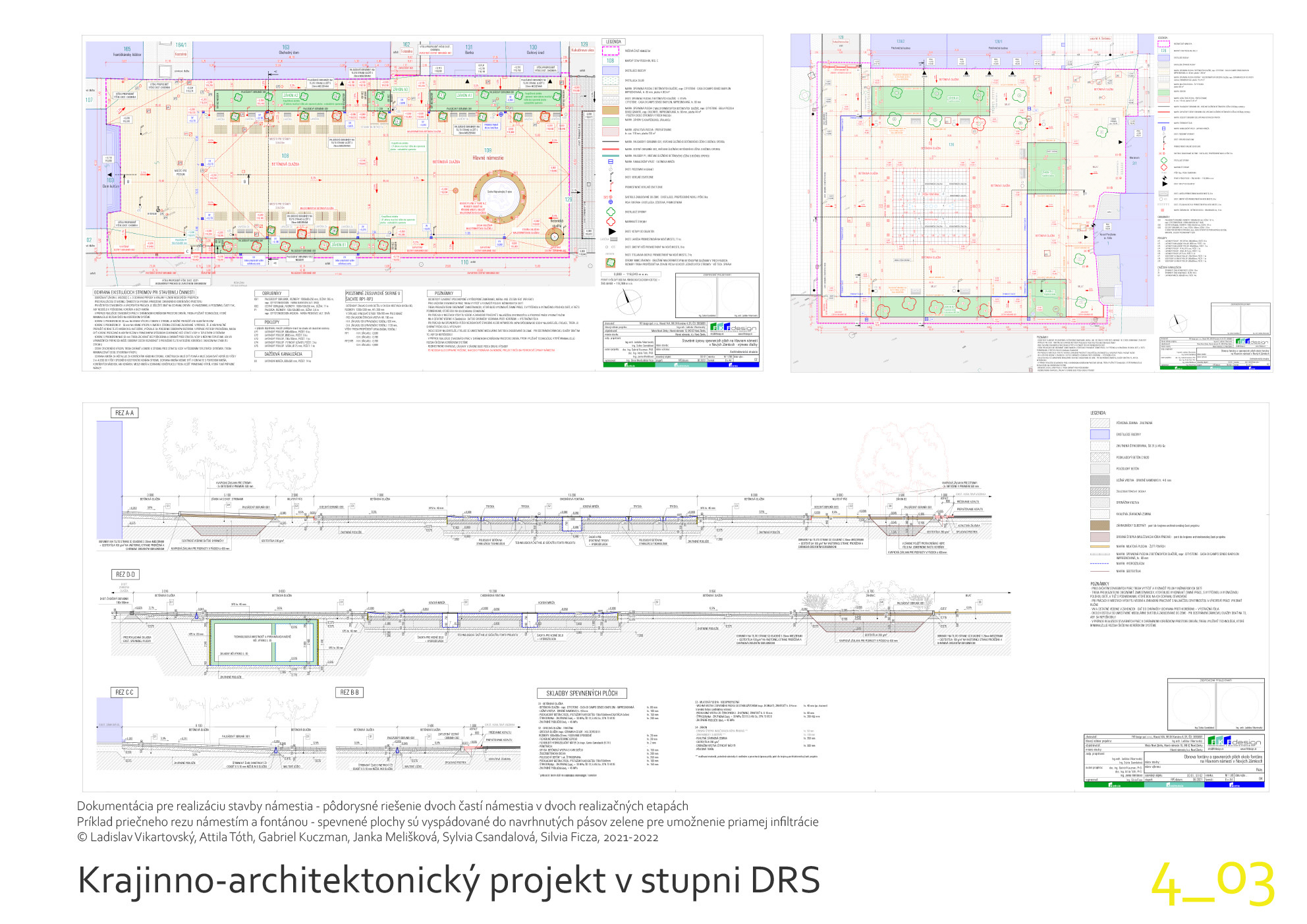1307x924 pixels.
Task: Click the green existing-tree symbol in left legend
Action: (x=610, y=212)
